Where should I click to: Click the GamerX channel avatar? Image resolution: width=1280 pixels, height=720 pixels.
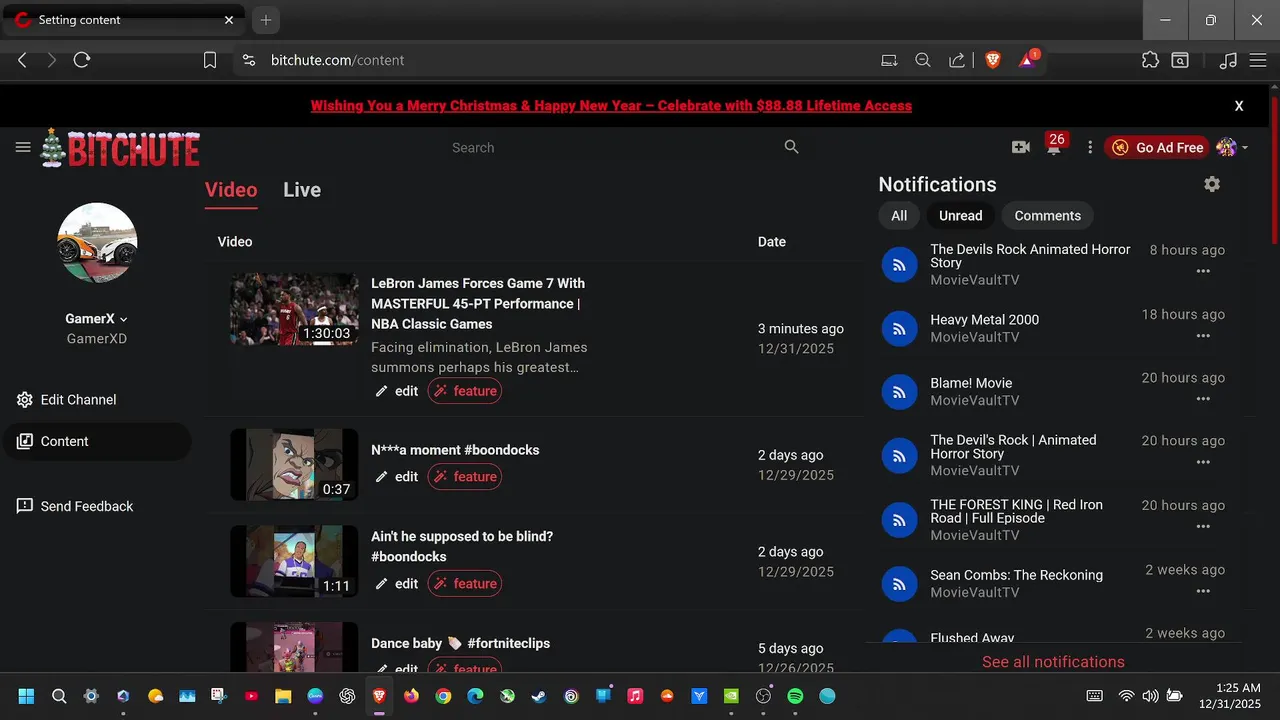pos(97,243)
